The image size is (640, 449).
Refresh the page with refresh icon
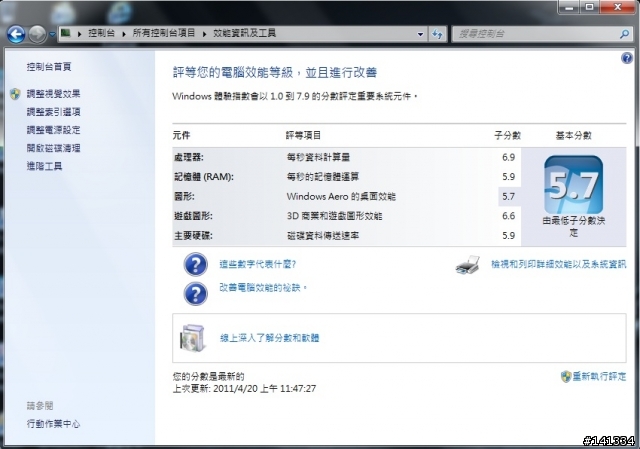438,34
